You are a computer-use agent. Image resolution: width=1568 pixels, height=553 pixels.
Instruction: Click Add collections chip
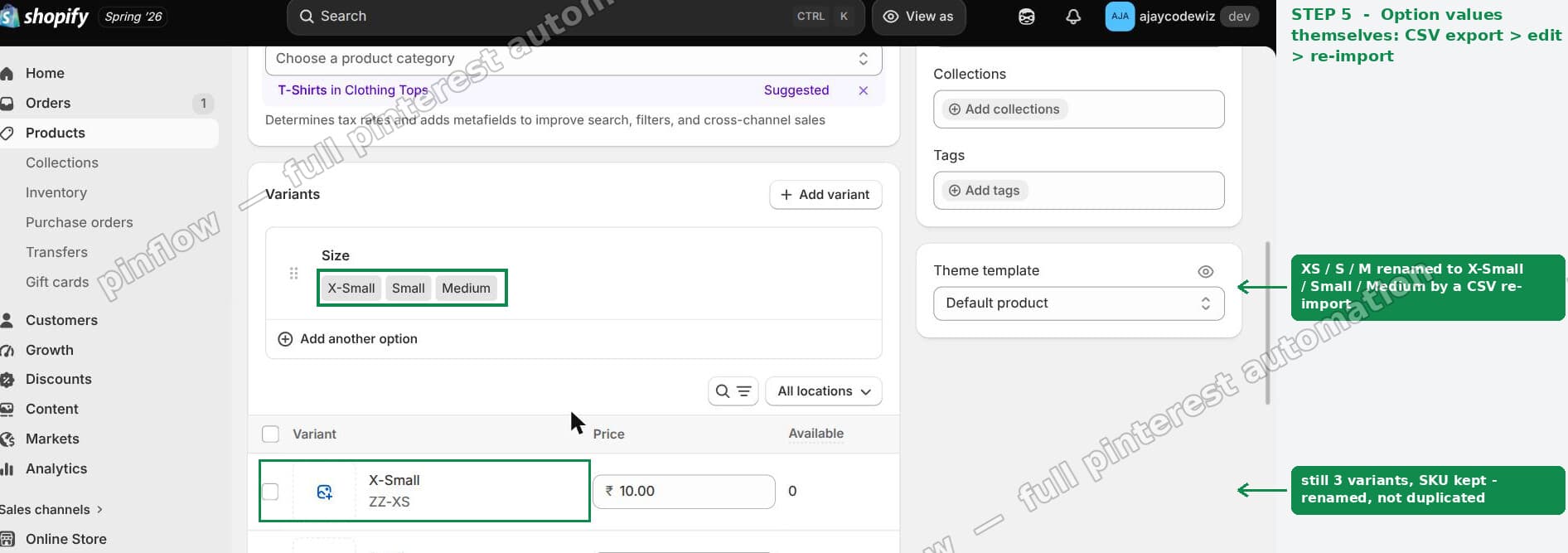(x=1004, y=109)
